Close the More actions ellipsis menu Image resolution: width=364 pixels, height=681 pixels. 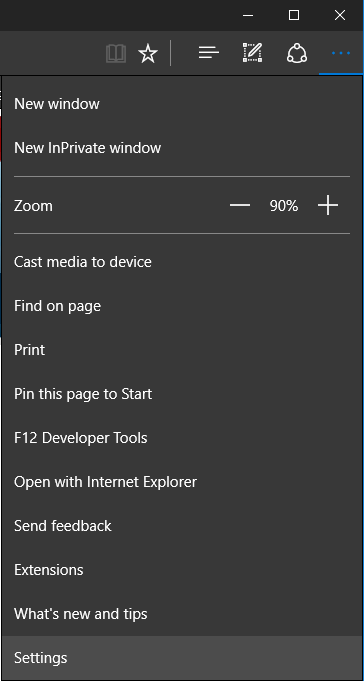click(x=341, y=53)
